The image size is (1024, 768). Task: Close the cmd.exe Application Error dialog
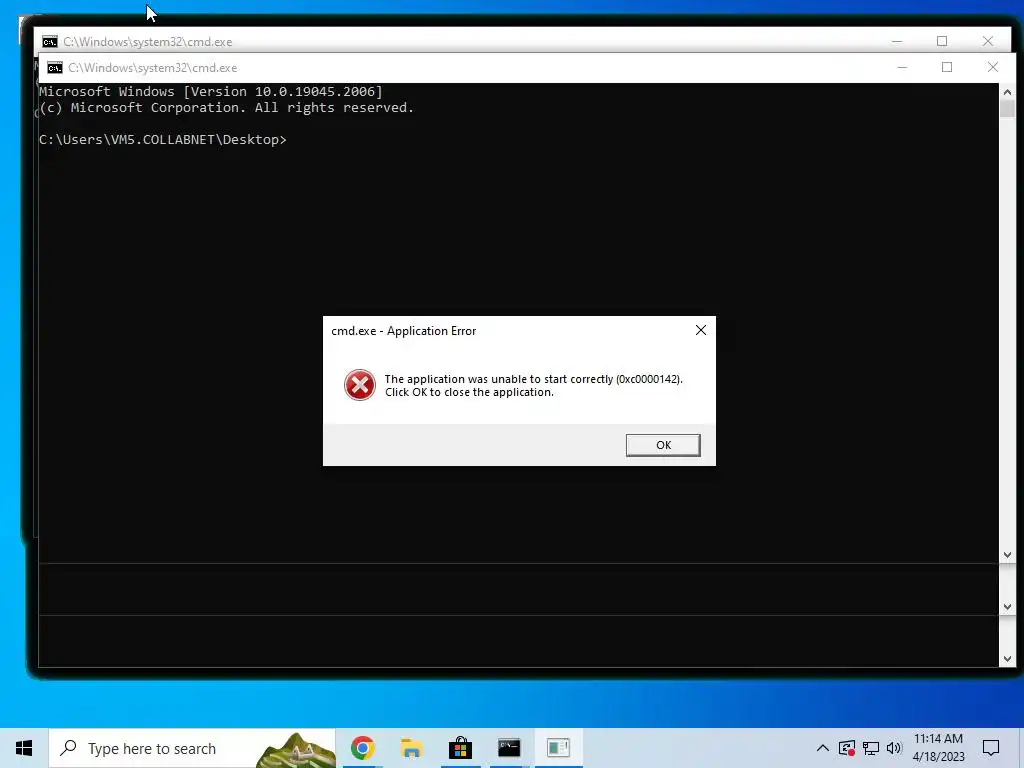701,330
